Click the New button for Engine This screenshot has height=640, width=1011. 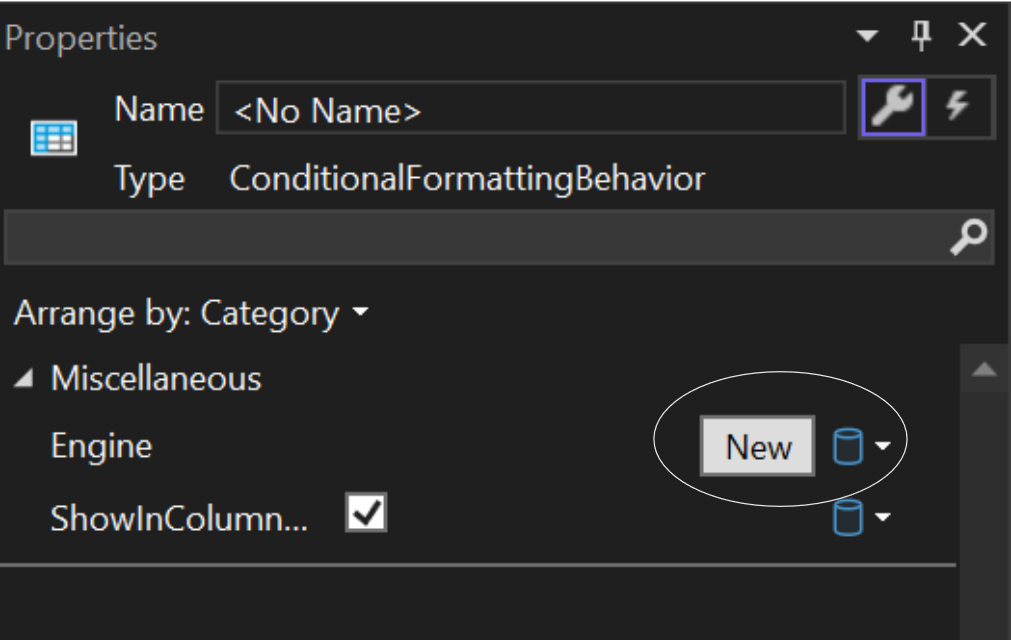pyautogui.click(x=758, y=446)
